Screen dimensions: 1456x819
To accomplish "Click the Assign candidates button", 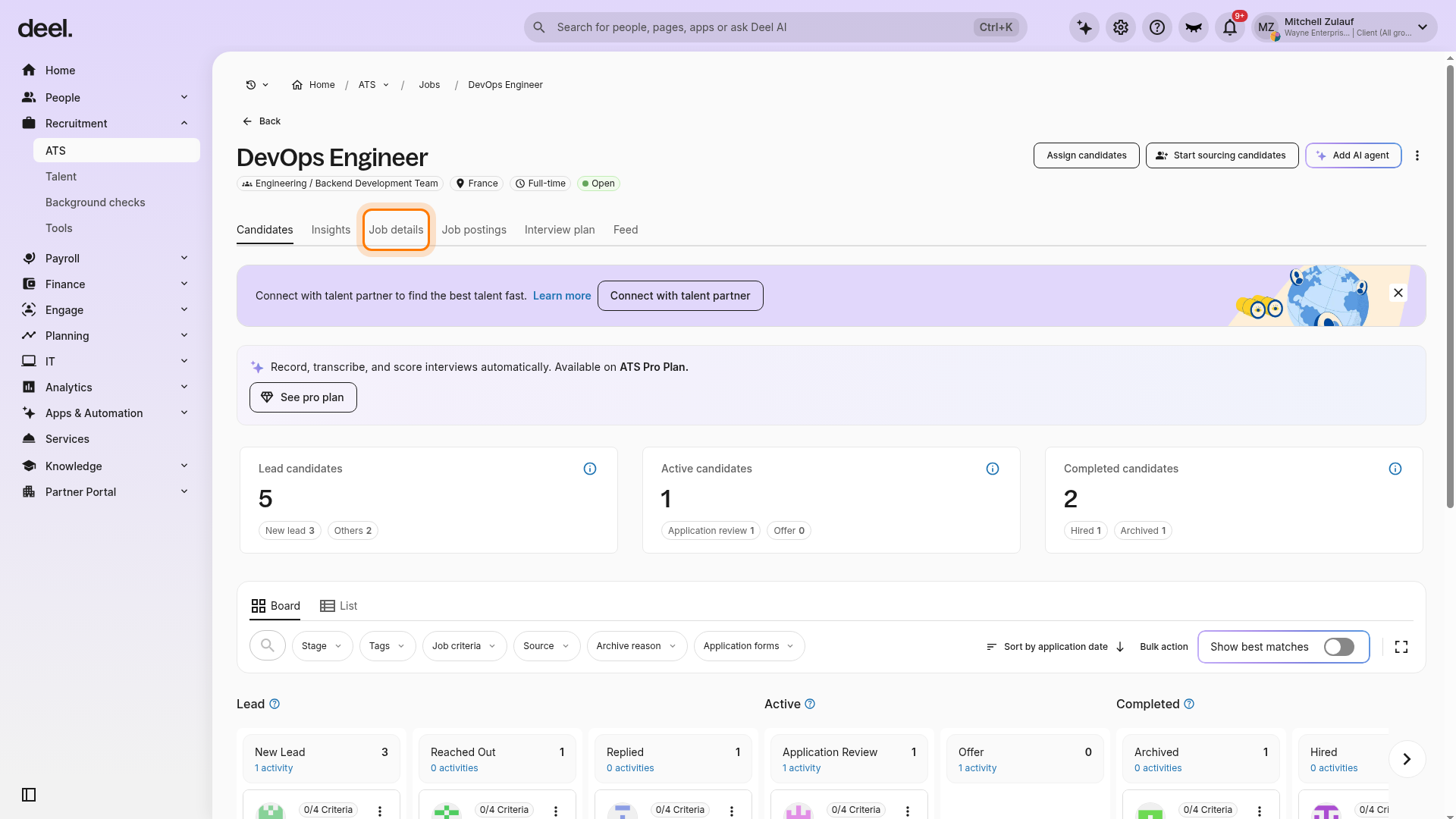I will coord(1087,155).
